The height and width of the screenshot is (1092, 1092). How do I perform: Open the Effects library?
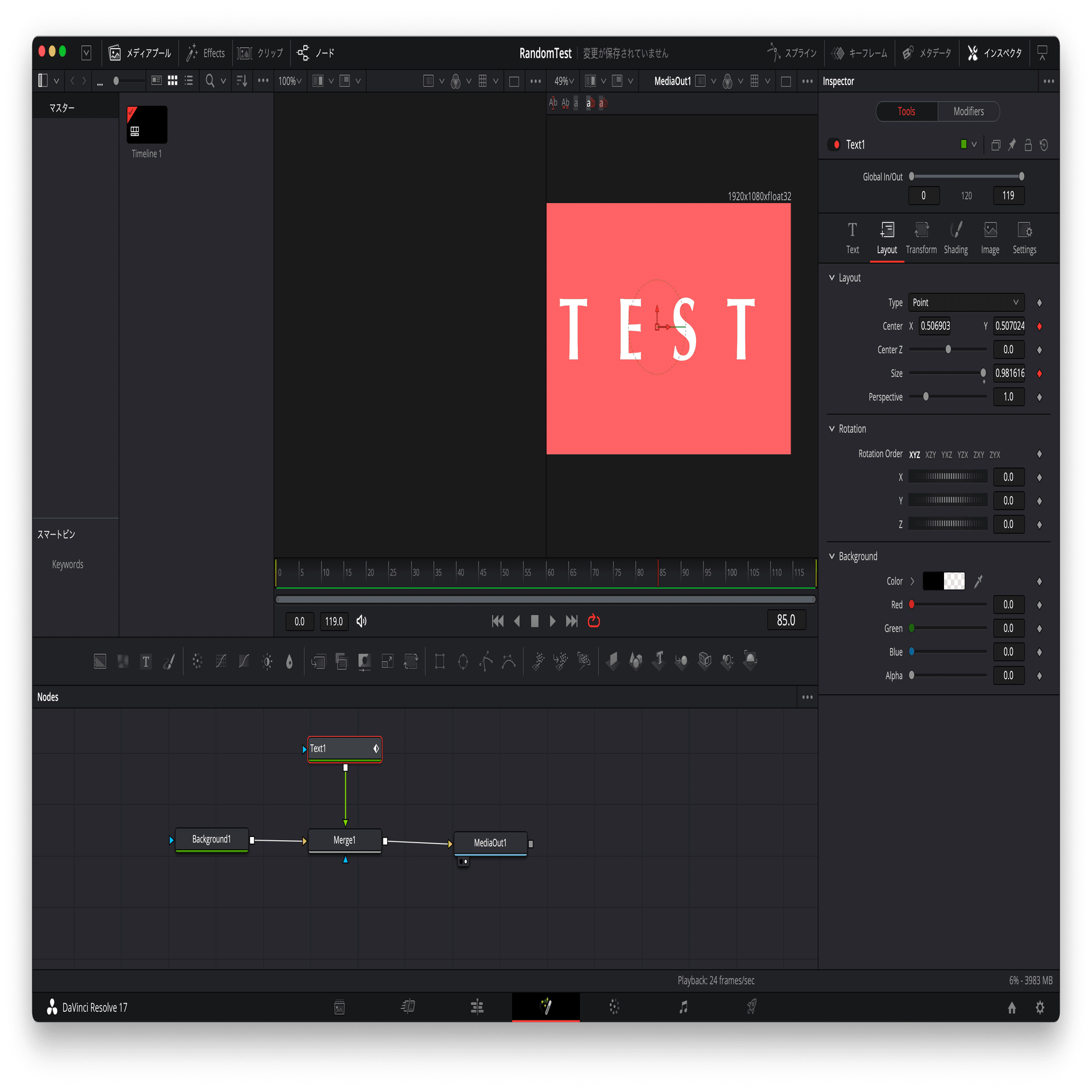(205, 52)
